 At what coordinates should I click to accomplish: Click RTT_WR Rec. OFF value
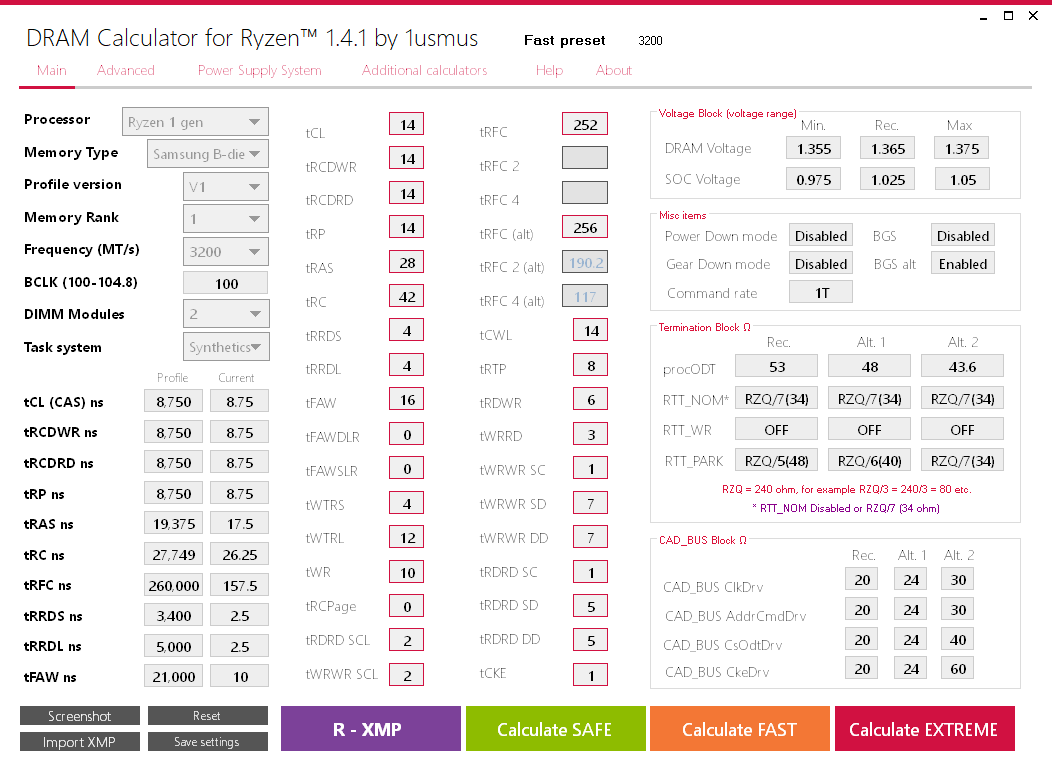(x=776, y=429)
